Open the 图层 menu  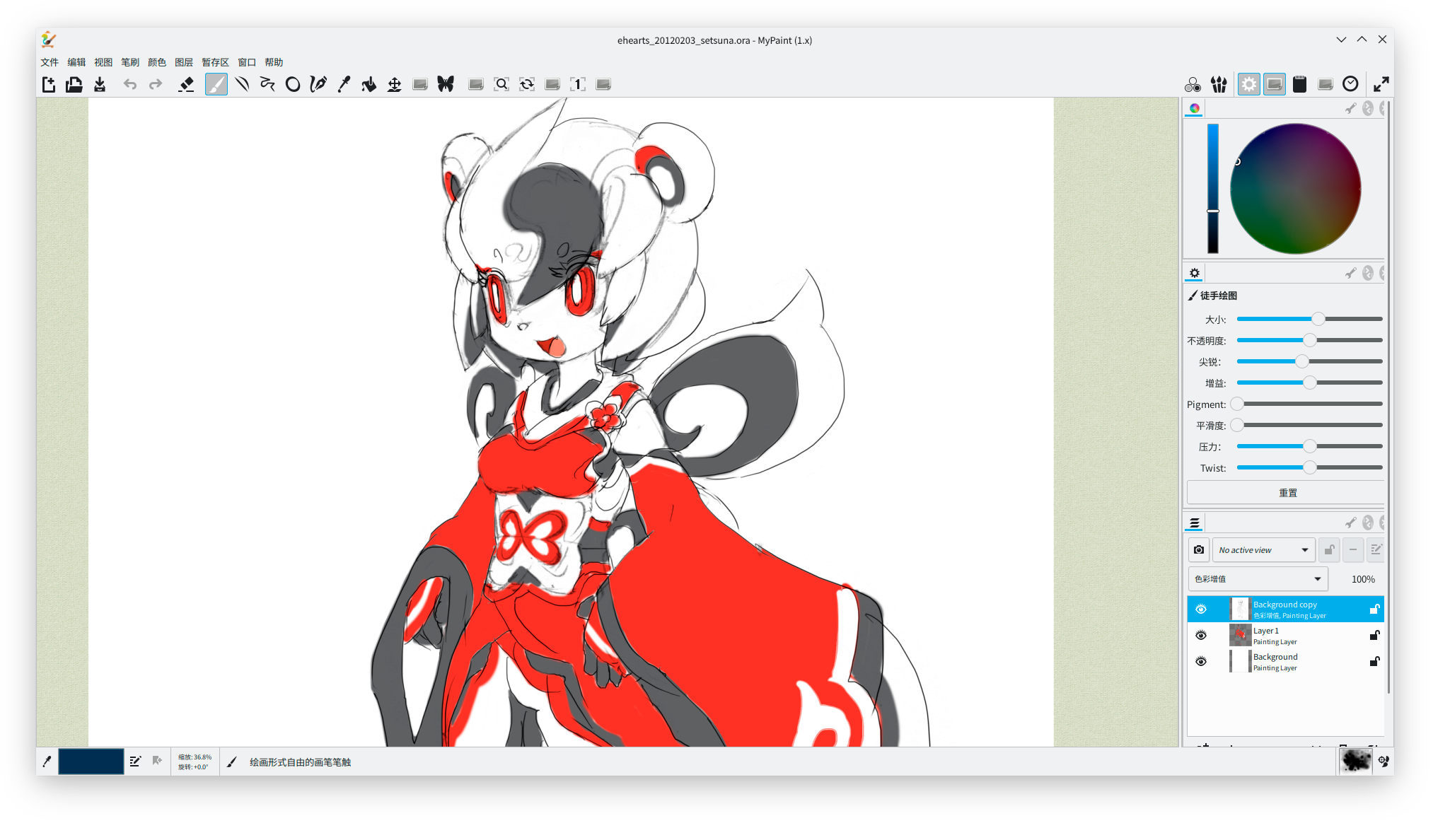click(184, 62)
